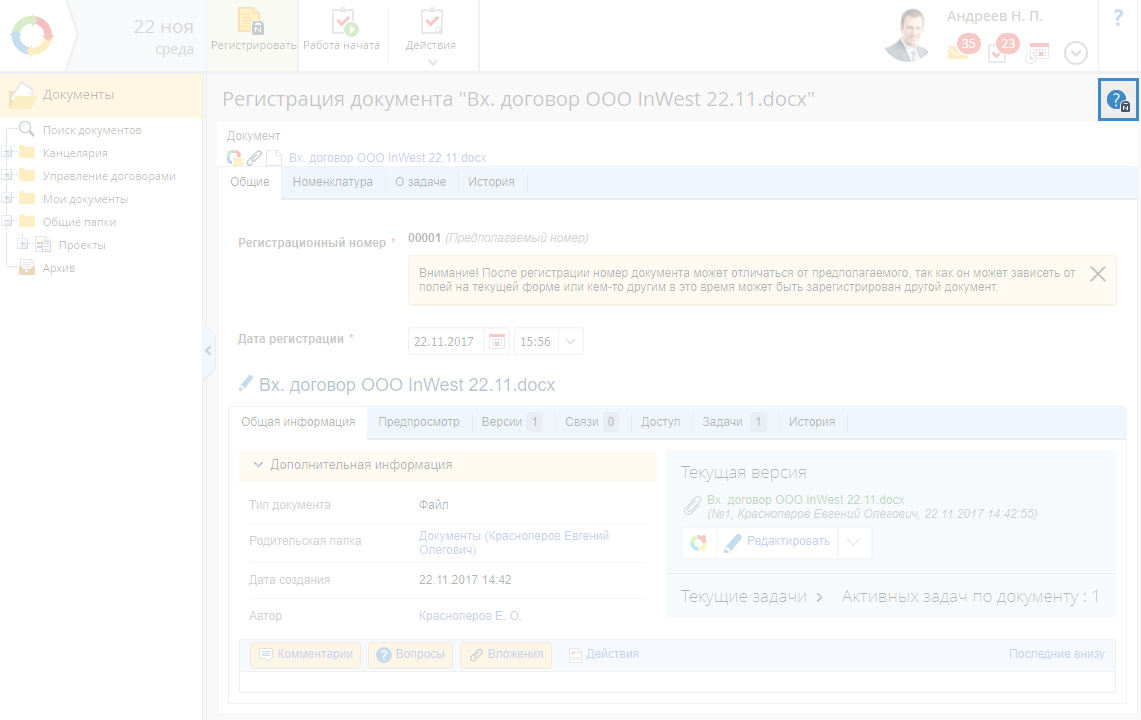This screenshot has width=1141, height=720.
Task: Open the Архив item in the sidebar
Action: coord(59,268)
